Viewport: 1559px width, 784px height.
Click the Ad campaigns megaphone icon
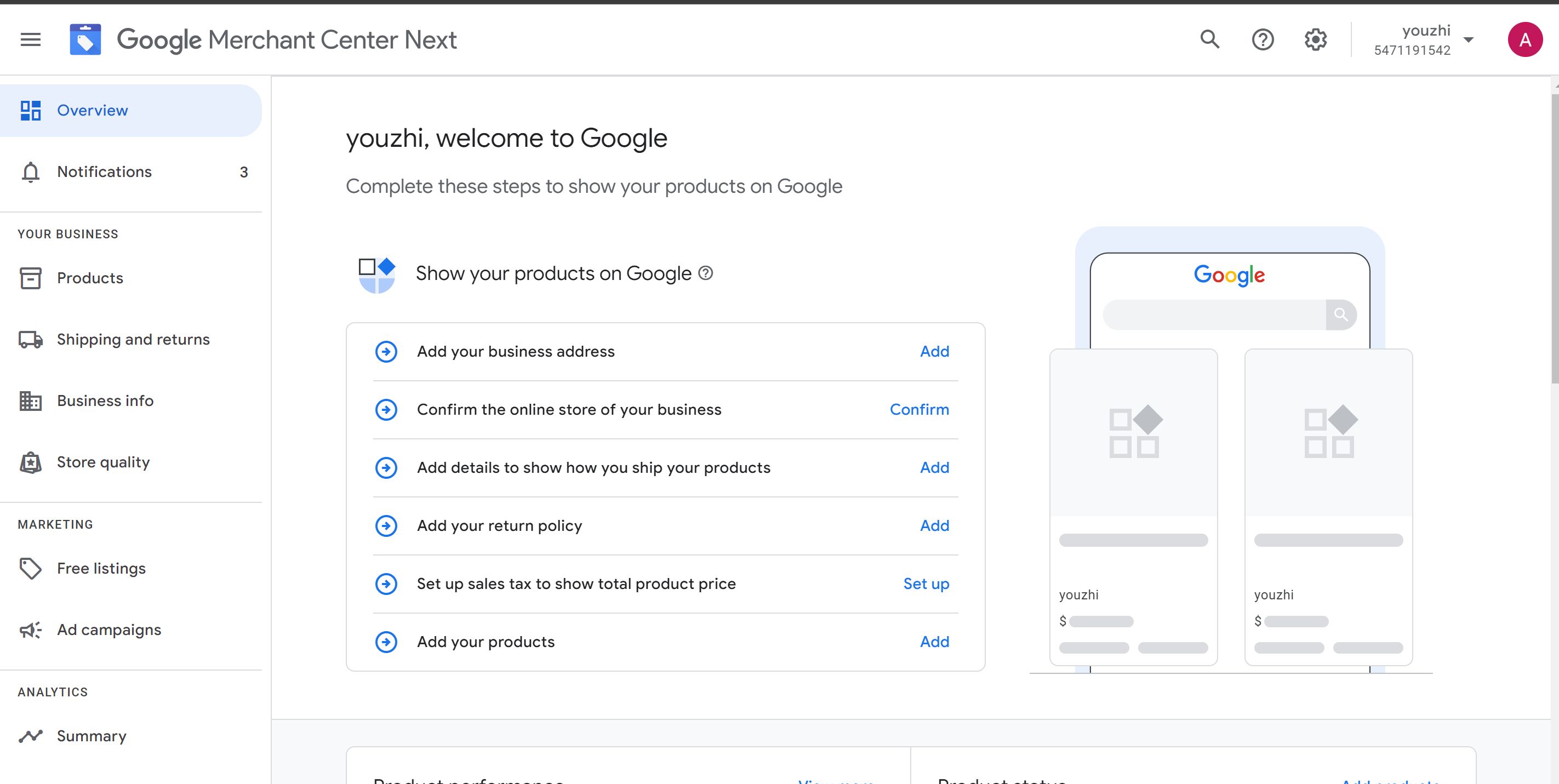30,630
